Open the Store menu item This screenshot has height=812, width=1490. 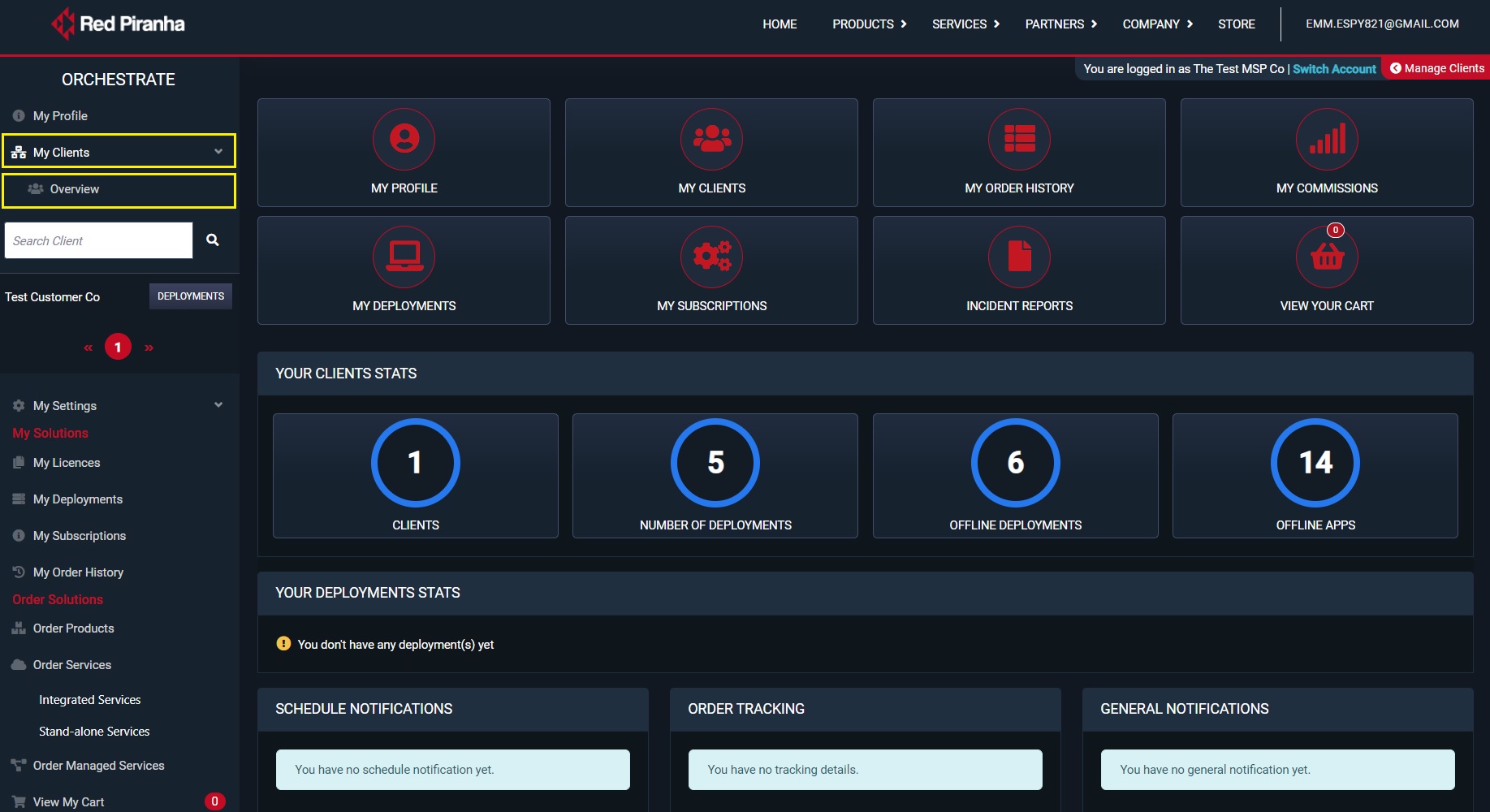tap(1236, 24)
